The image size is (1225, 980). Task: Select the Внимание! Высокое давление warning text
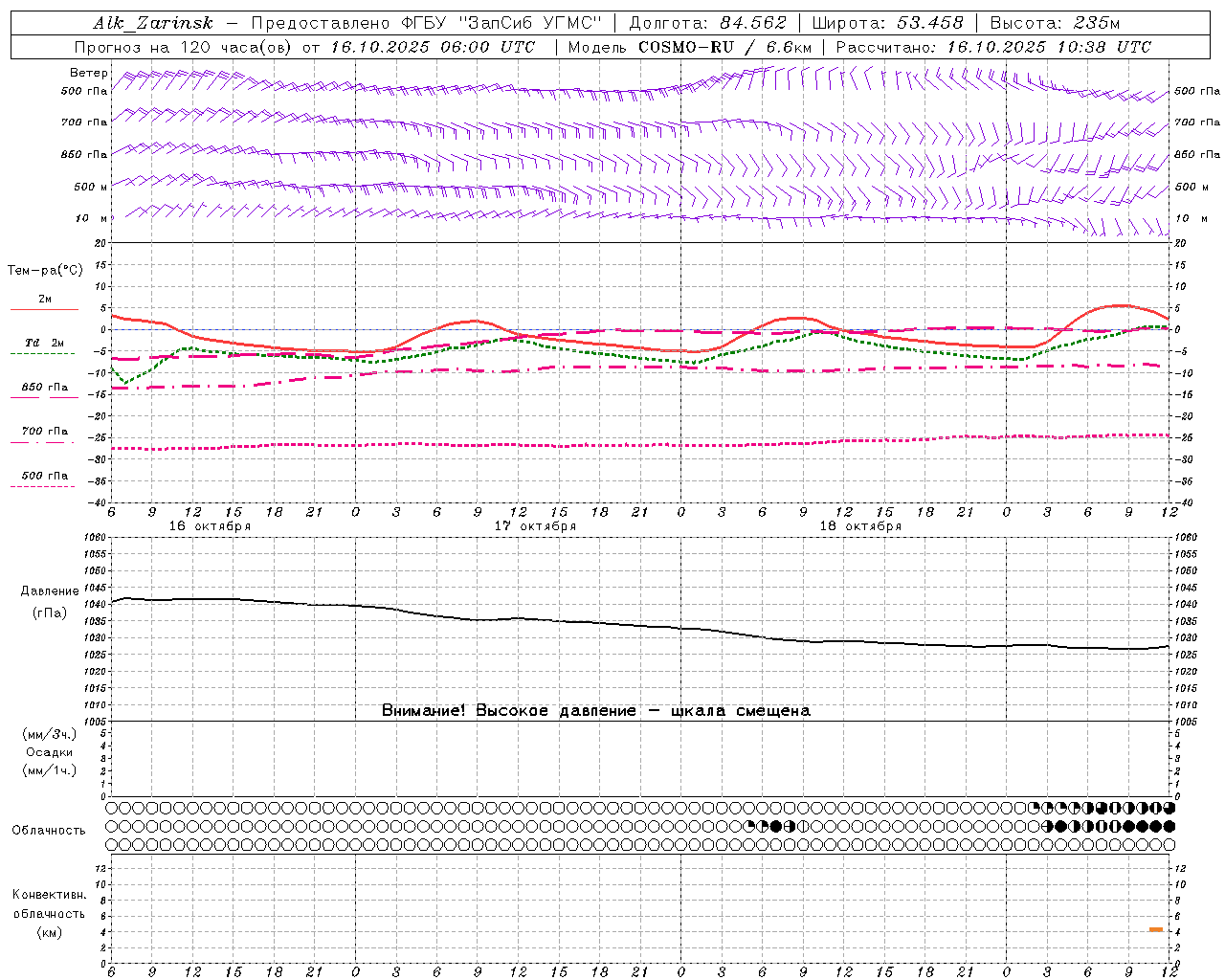point(595,710)
